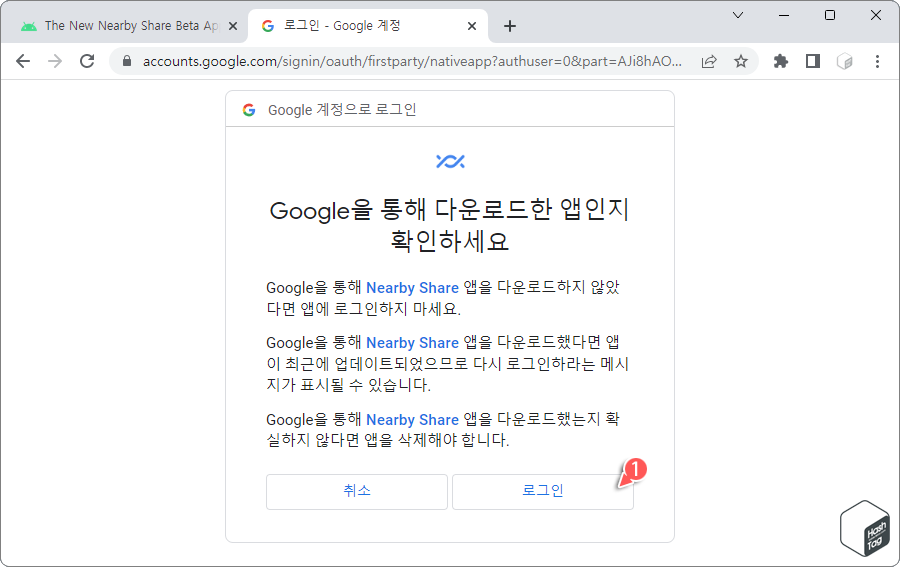This screenshot has height=567, width=900.
Task: Click the '확인하세요' heading line
Action: click(x=449, y=241)
